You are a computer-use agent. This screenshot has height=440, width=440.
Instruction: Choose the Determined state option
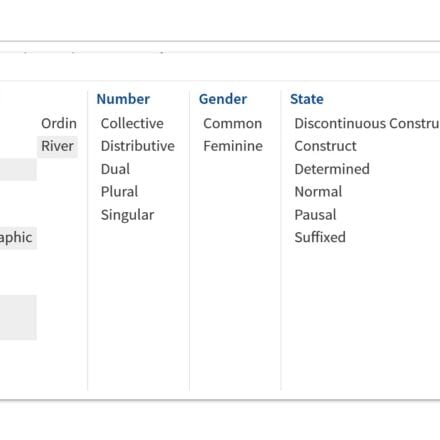(x=332, y=169)
